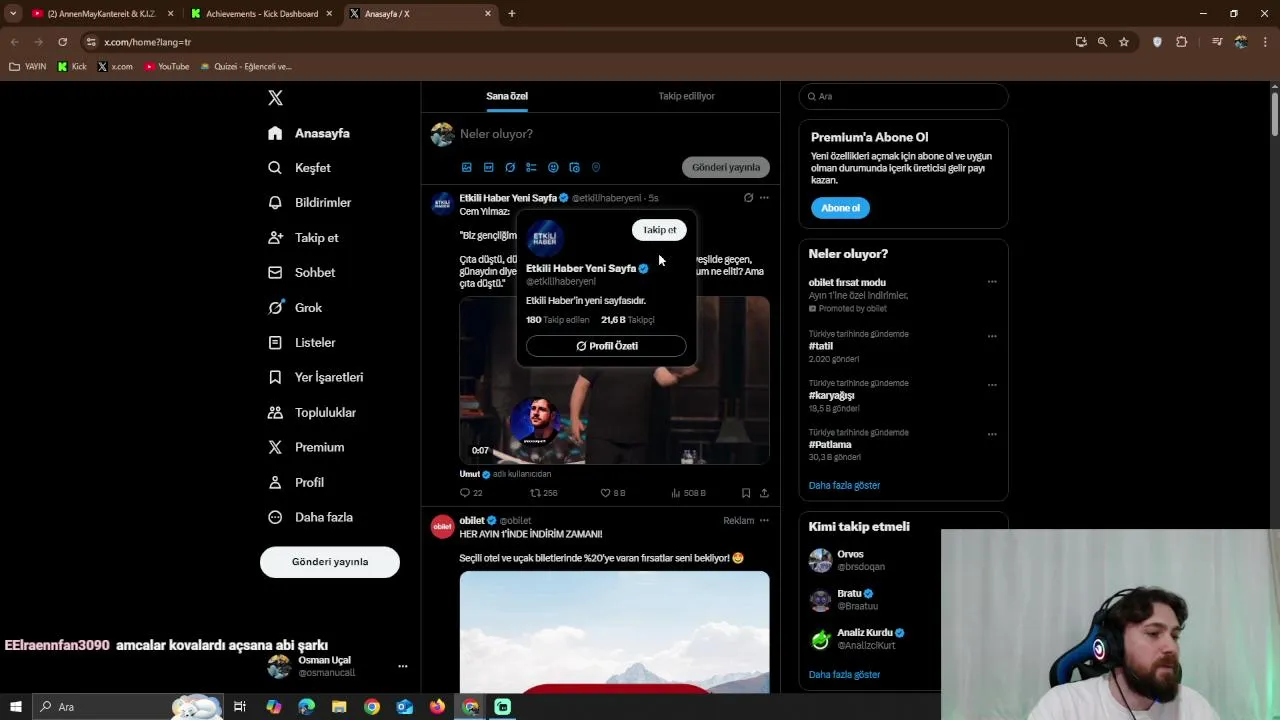Viewport: 1280px width, 720px height.
Task: View analytics of Etkili Haber post
Action: (688, 493)
